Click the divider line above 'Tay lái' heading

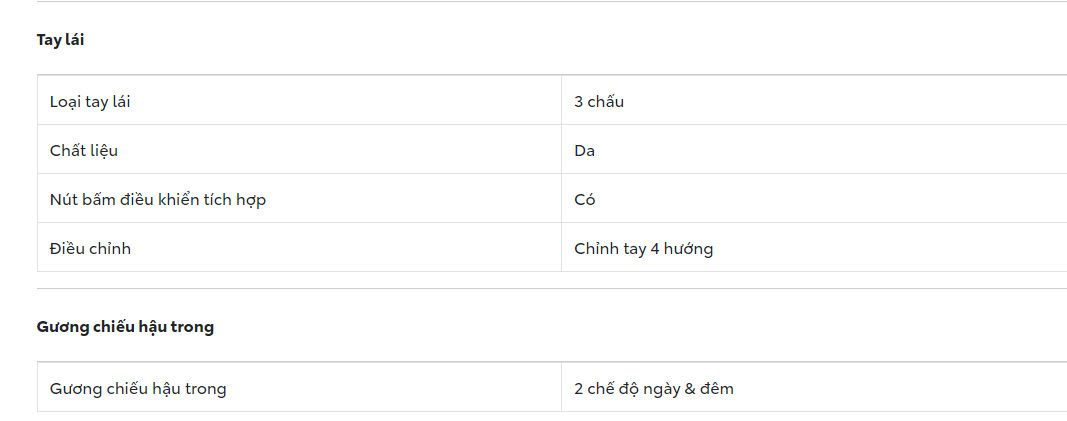click(550, 2)
